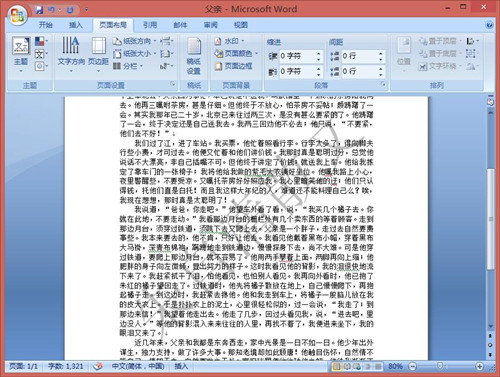Screen dimensions: 500x377
Task: Click the Save icon in quick access toolbar
Action: click(39, 10)
